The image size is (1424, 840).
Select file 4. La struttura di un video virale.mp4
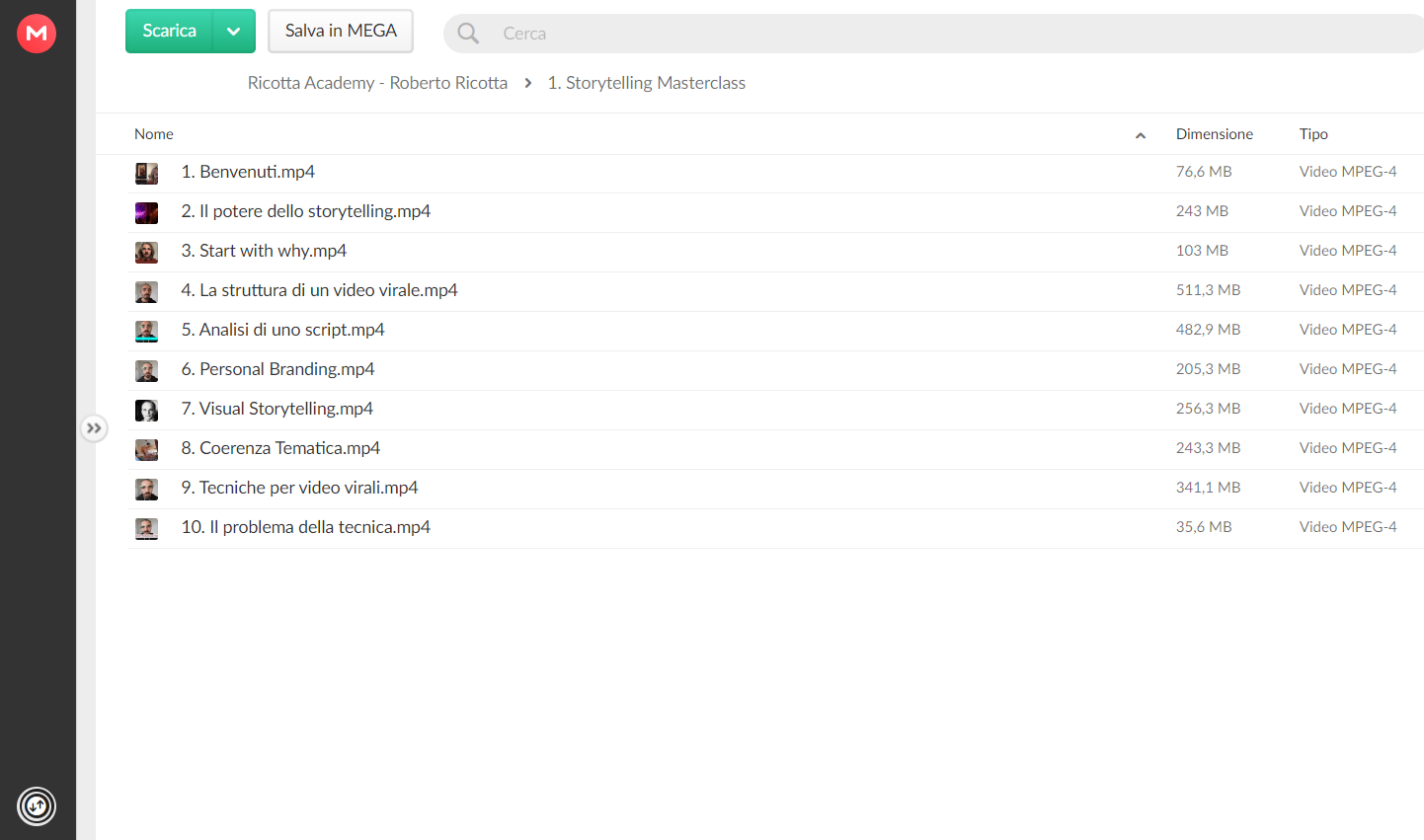[x=775, y=291]
